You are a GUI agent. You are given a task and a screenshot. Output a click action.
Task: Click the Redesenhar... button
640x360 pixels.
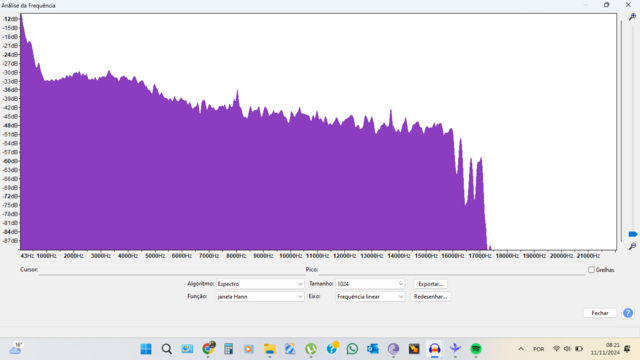tap(430, 297)
